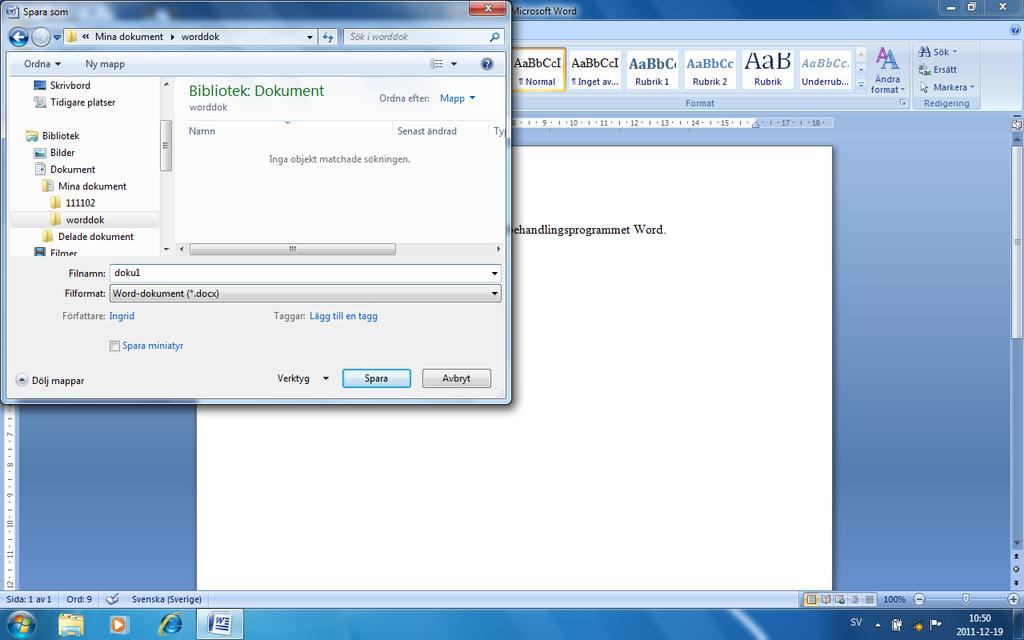
Task: Click the Avbryt button
Action: click(456, 378)
